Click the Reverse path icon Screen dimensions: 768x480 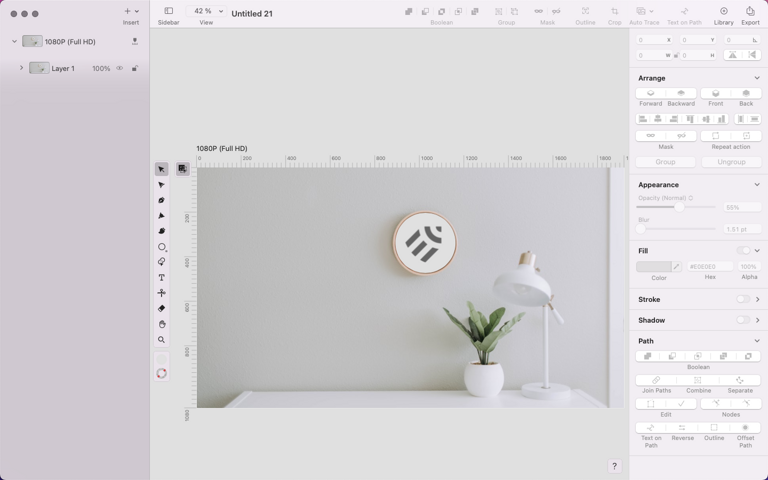(x=682, y=428)
